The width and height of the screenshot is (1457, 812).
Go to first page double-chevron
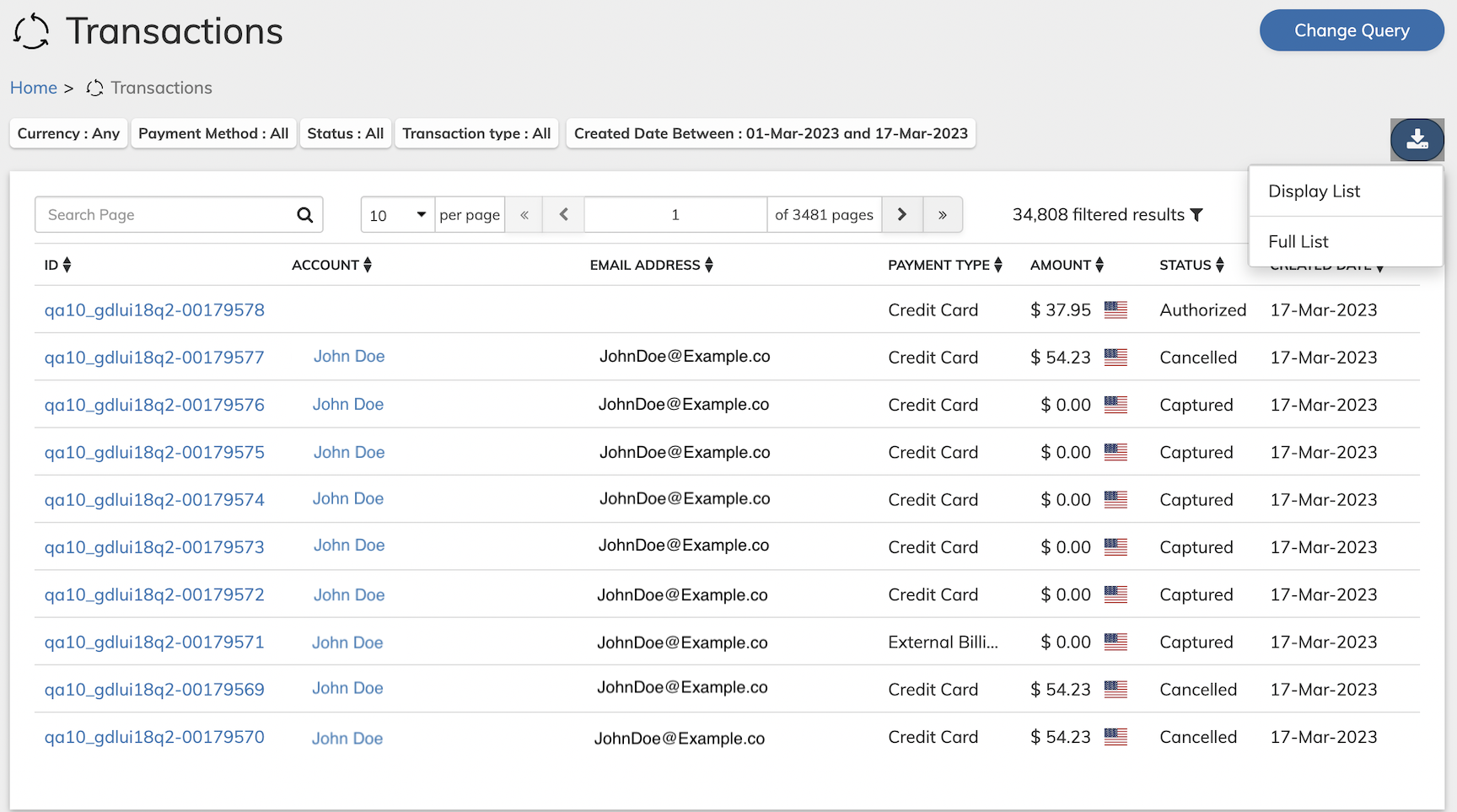pyautogui.click(x=524, y=215)
